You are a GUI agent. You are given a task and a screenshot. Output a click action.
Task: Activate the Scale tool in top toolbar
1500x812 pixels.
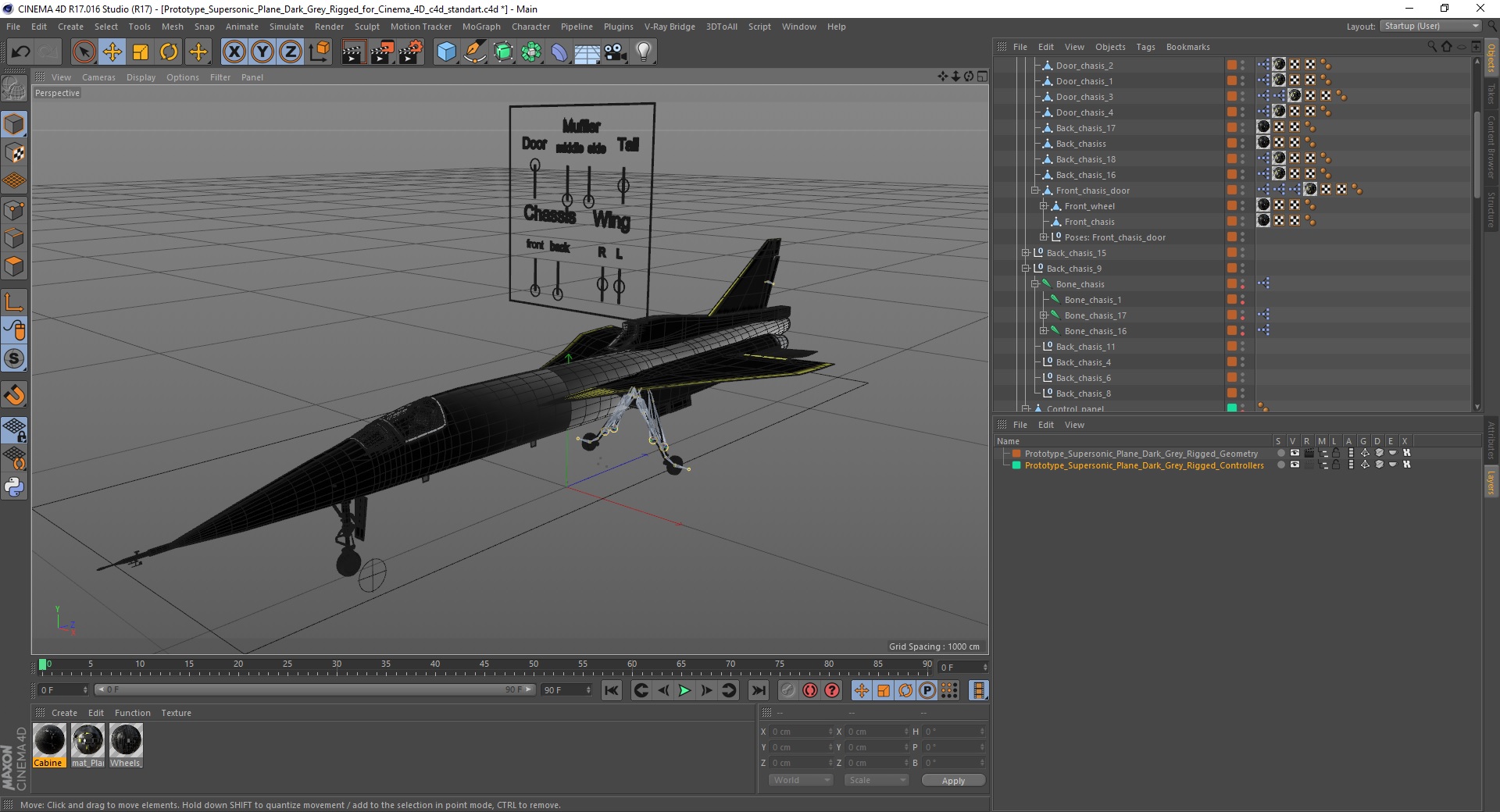point(141,52)
